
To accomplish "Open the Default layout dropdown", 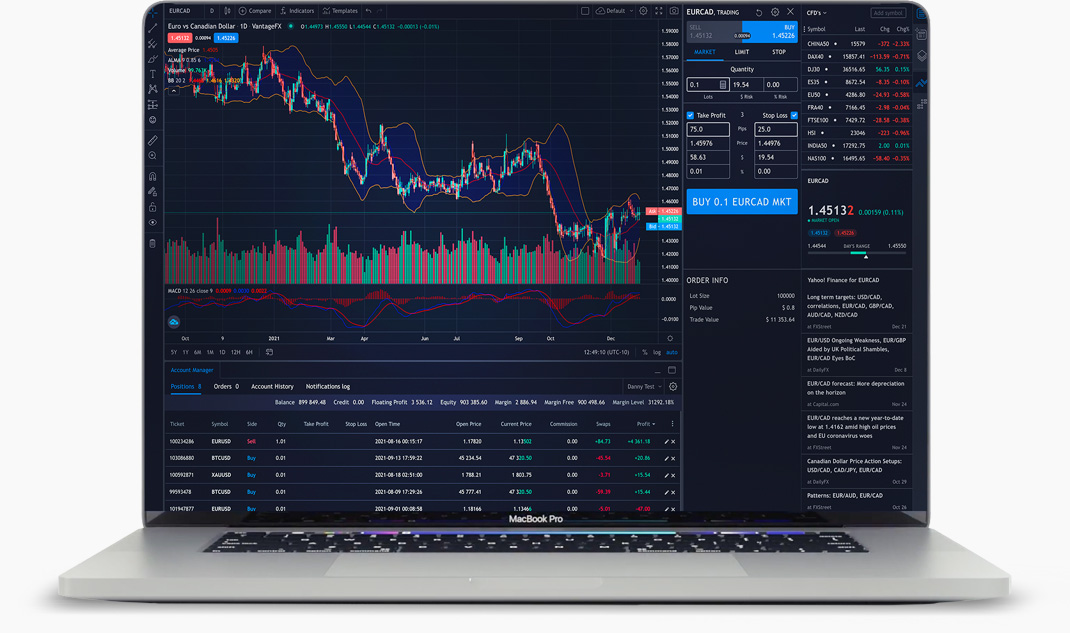I will coord(615,11).
